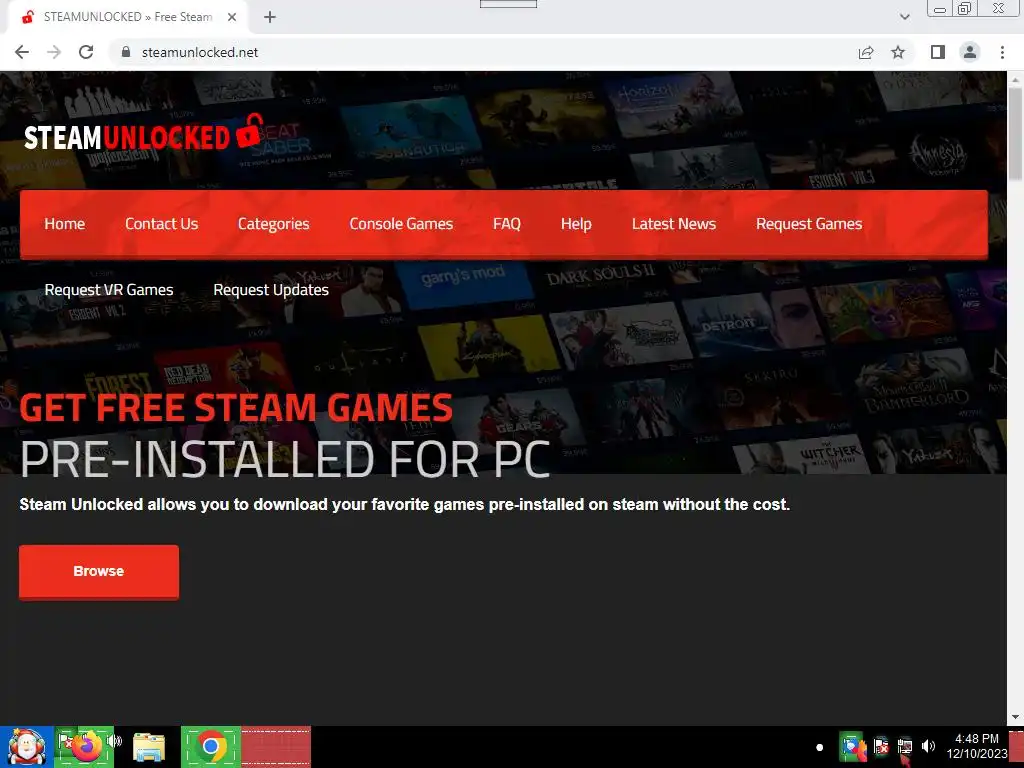Screen dimensions: 1024x768
Task: Open a new browser tab
Action: click(270, 17)
